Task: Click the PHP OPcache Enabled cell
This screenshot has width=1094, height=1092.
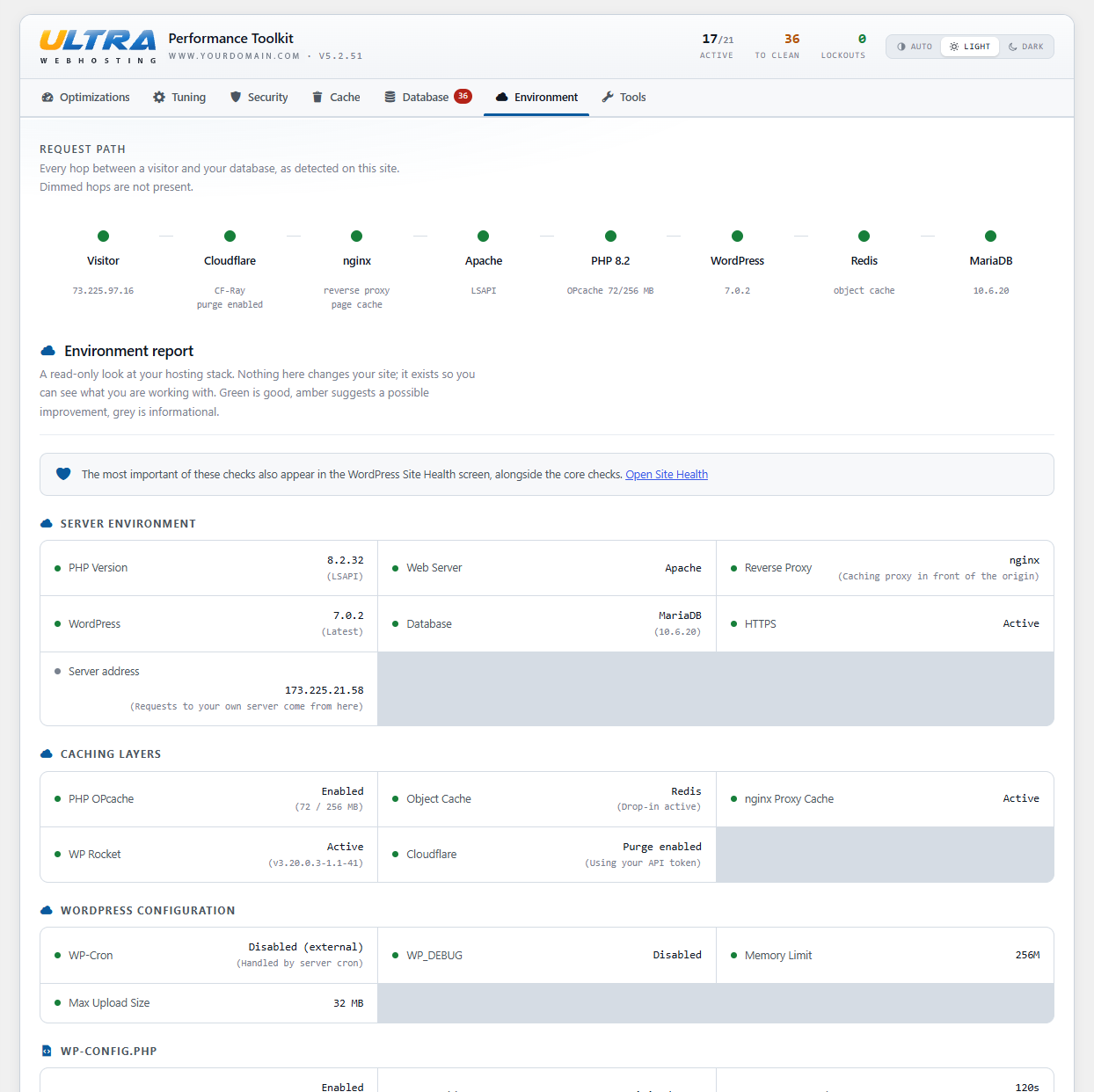Action: point(209,799)
